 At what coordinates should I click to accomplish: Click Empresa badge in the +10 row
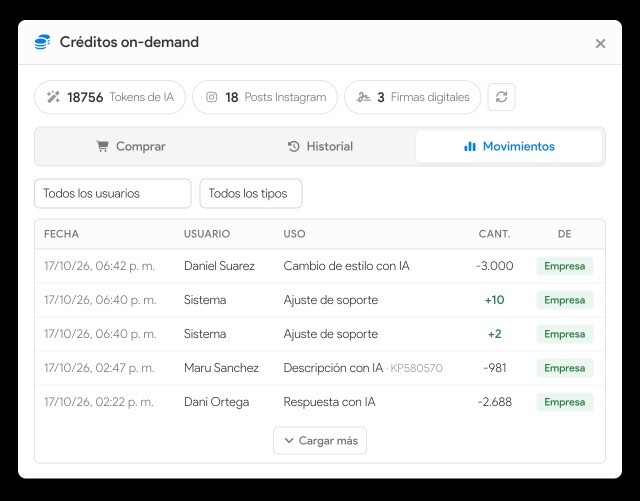(x=564, y=300)
